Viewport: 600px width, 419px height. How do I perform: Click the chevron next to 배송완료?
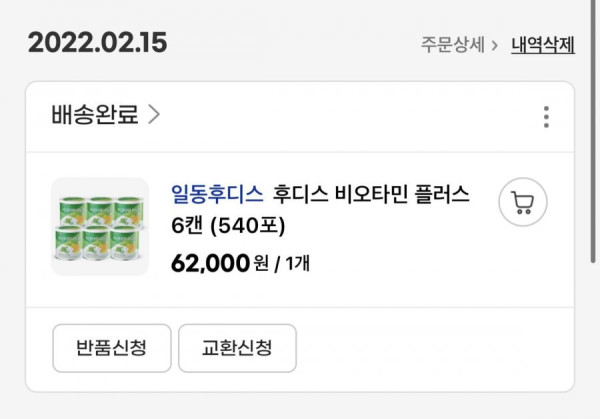(x=154, y=114)
